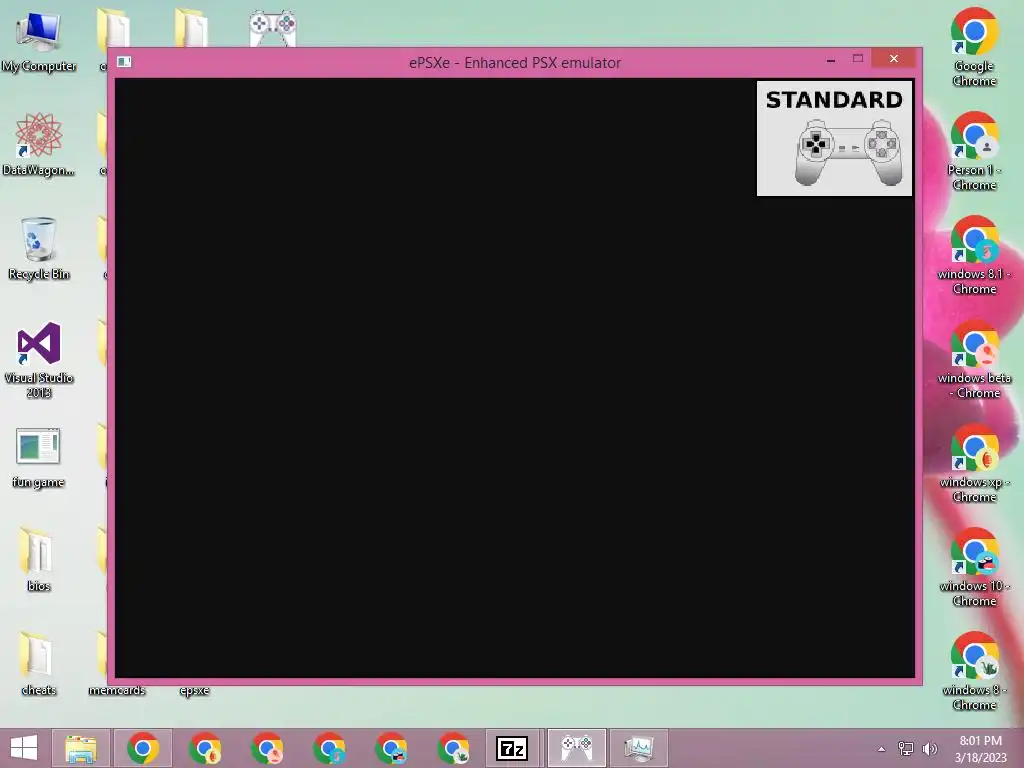Open plain Google Chrome on the taskbar
1024x768 pixels.
pyautogui.click(x=143, y=748)
